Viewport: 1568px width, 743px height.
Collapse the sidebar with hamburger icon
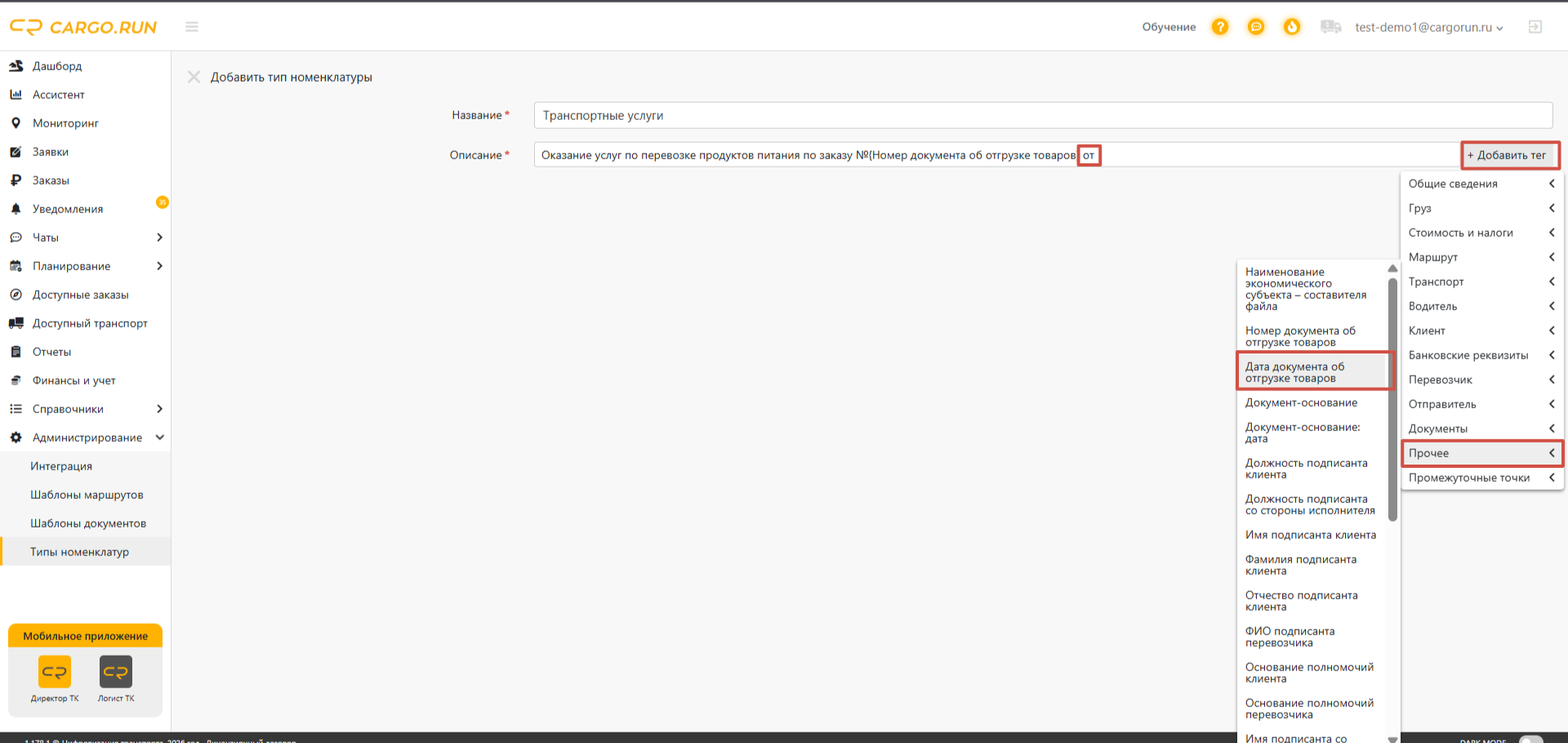192,27
